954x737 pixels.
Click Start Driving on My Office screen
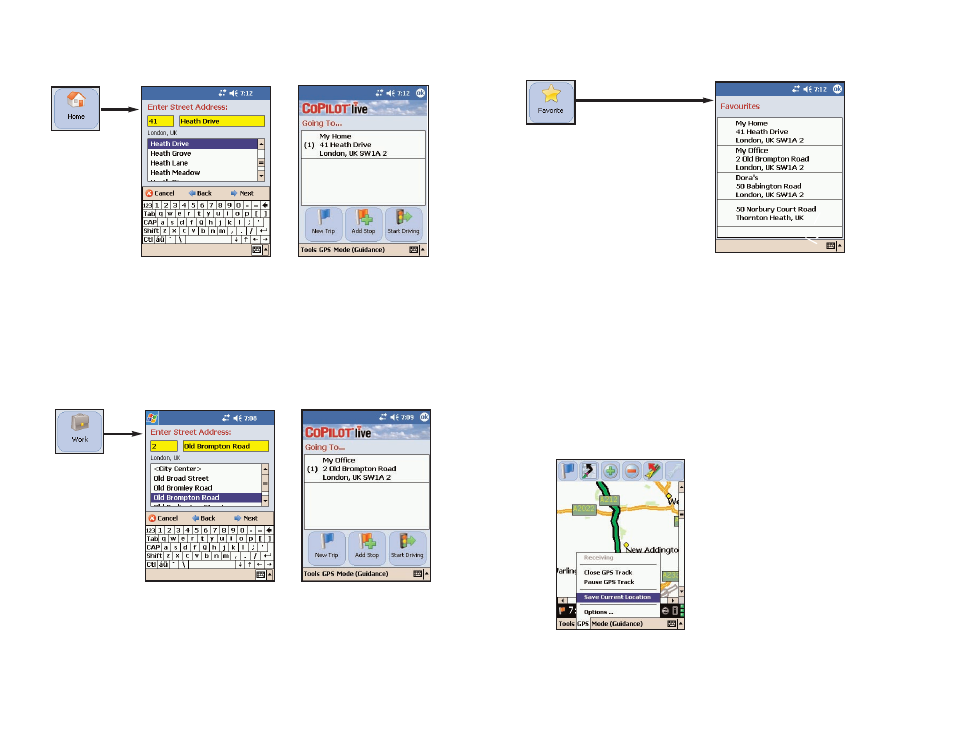pos(407,548)
